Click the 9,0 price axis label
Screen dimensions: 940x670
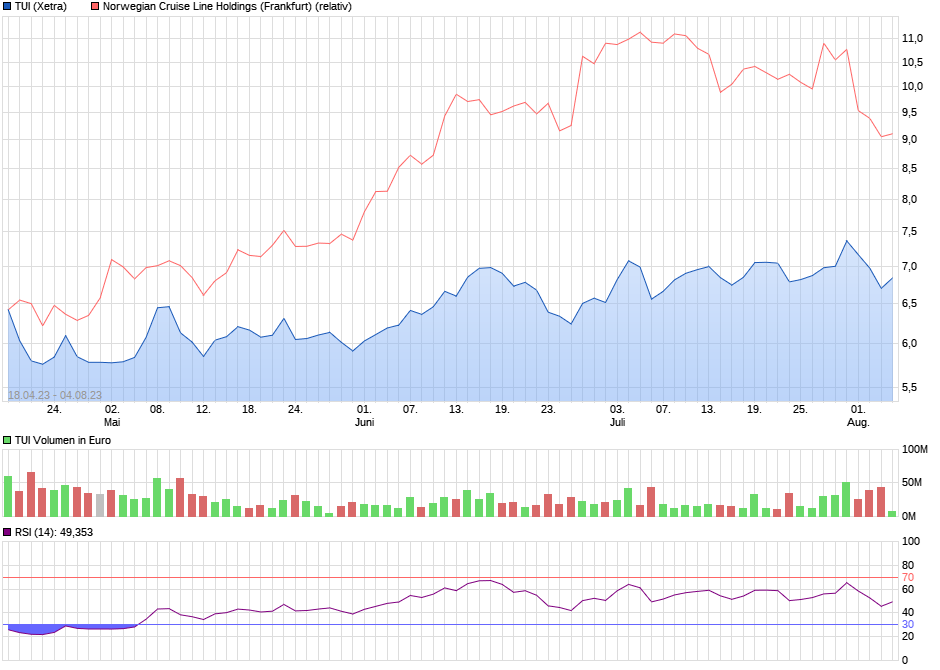[x=909, y=140]
